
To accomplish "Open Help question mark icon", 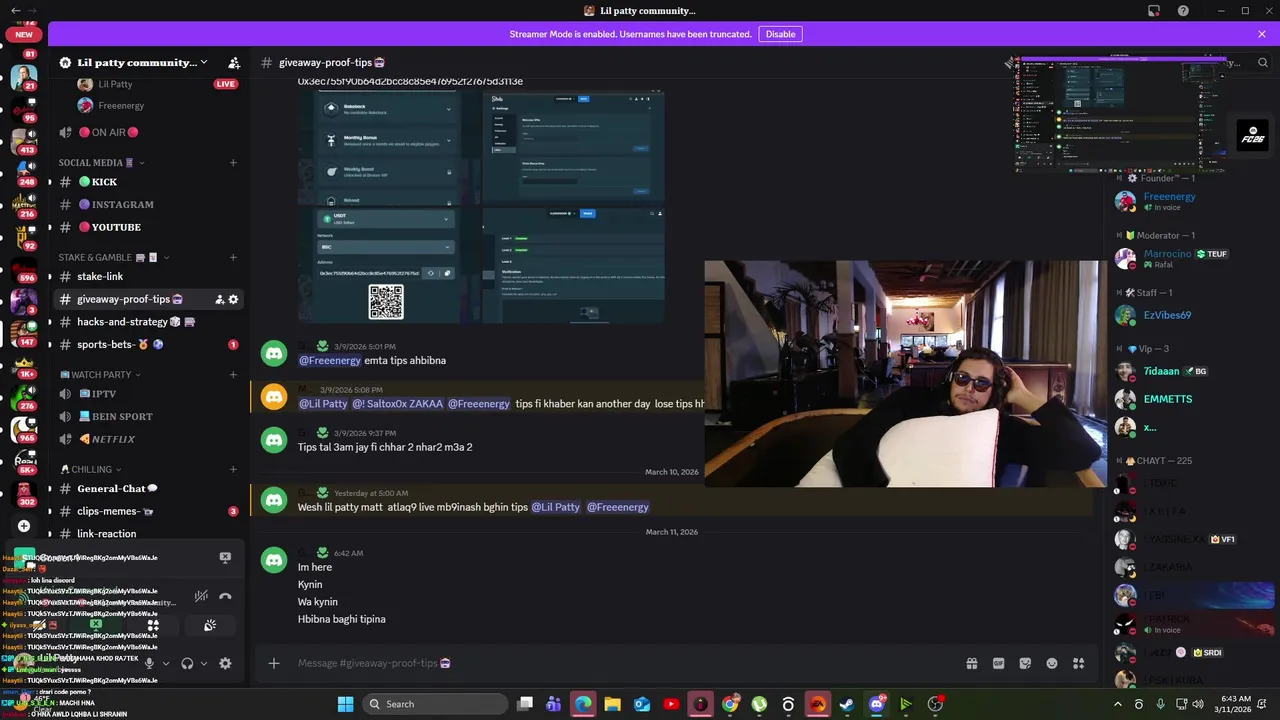I will (1183, 11).
